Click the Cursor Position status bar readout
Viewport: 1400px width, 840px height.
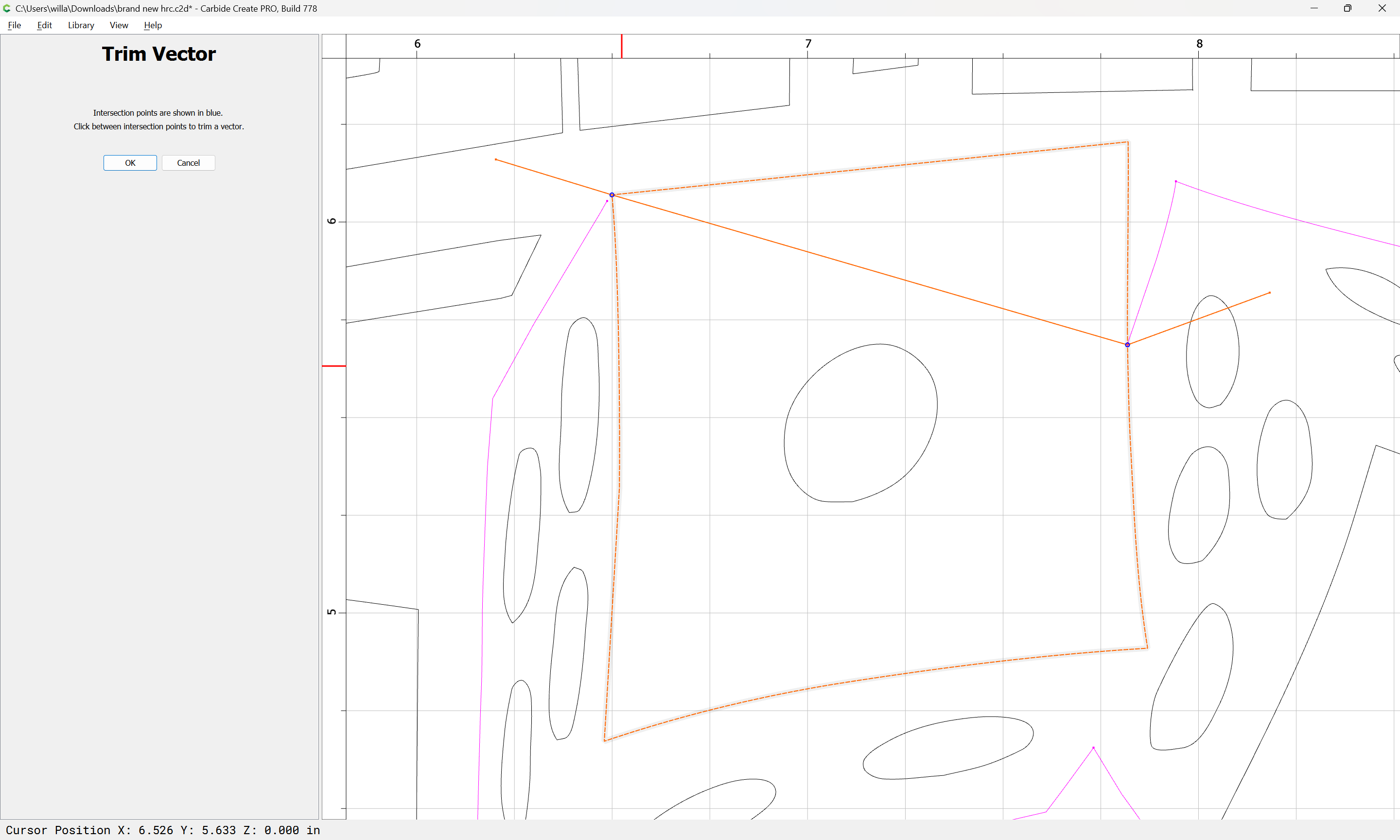[163, 830]
